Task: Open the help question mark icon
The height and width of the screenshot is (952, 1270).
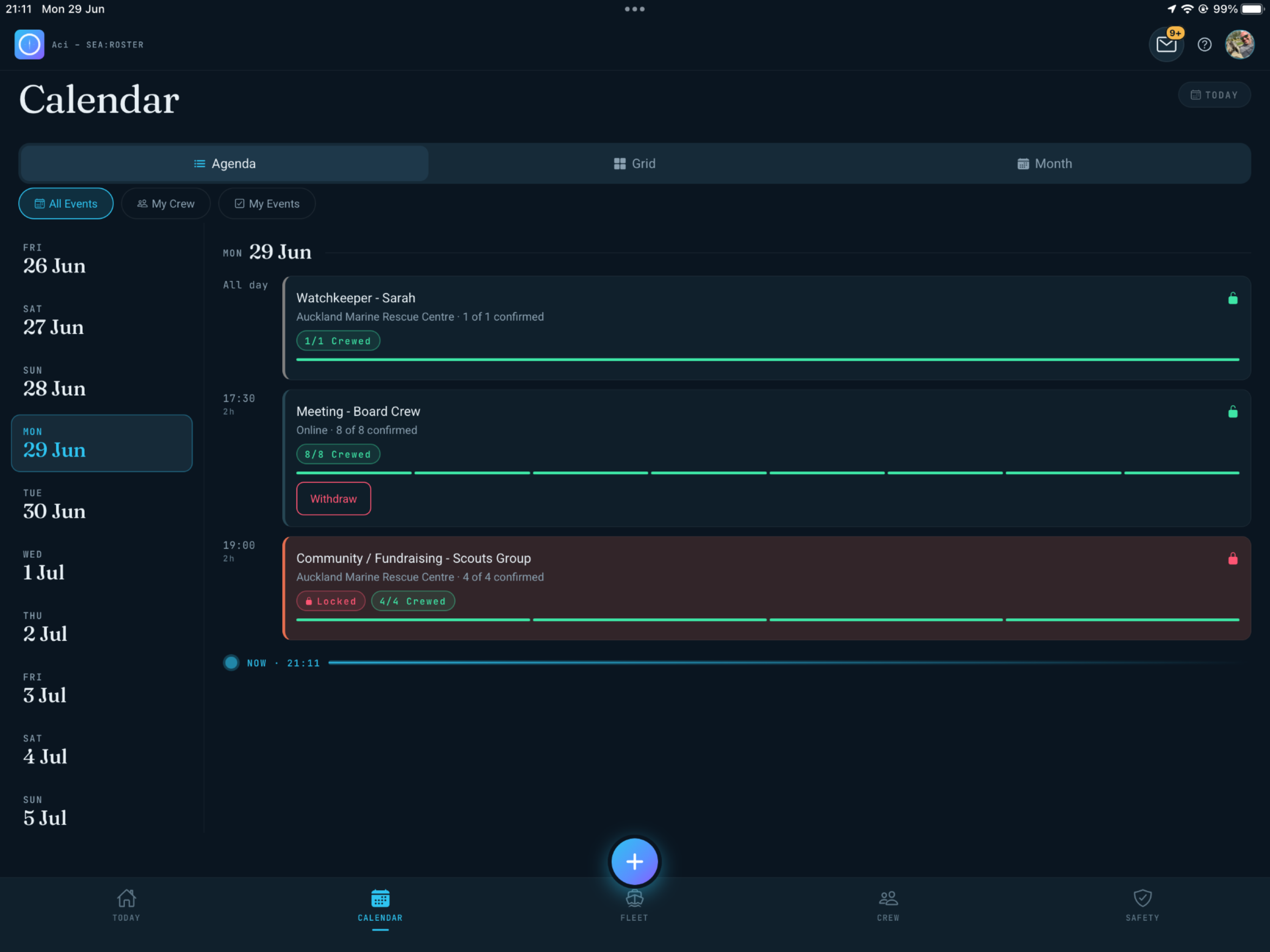Action: pyautogui.click(x=1204, y=44)
